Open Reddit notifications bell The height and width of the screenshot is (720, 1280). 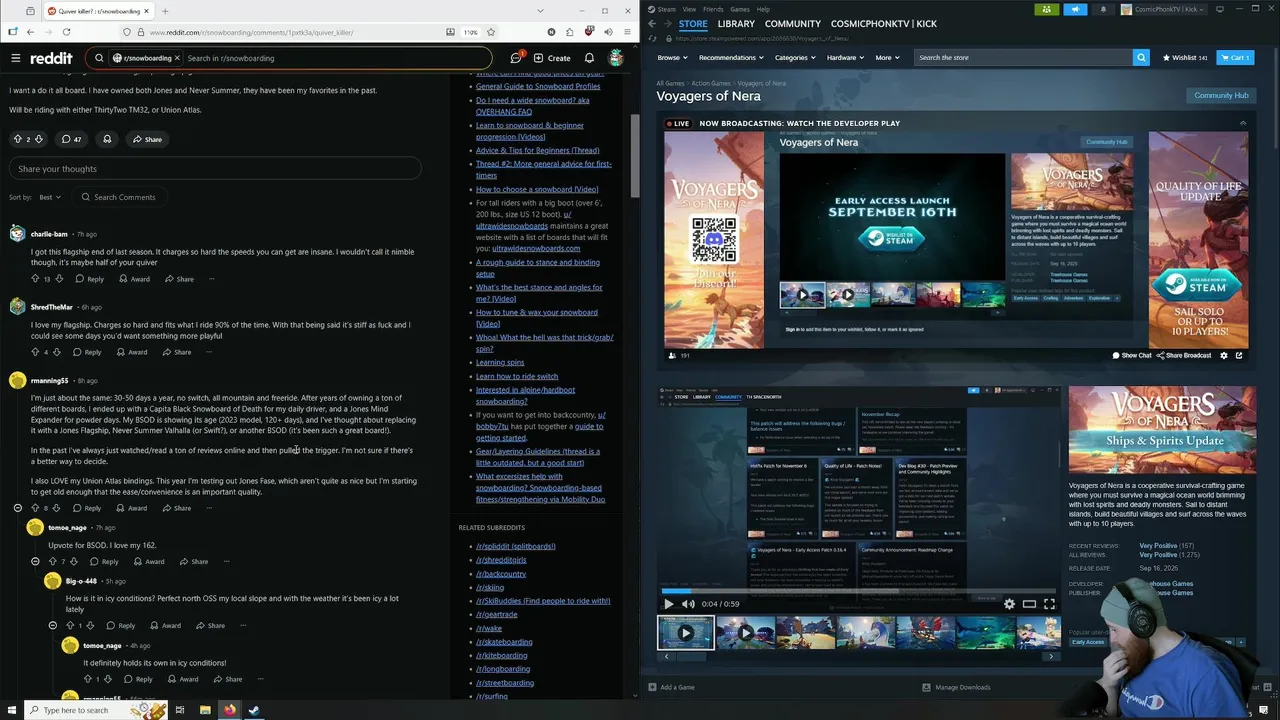pyautogui.click(x=589, y=58)
